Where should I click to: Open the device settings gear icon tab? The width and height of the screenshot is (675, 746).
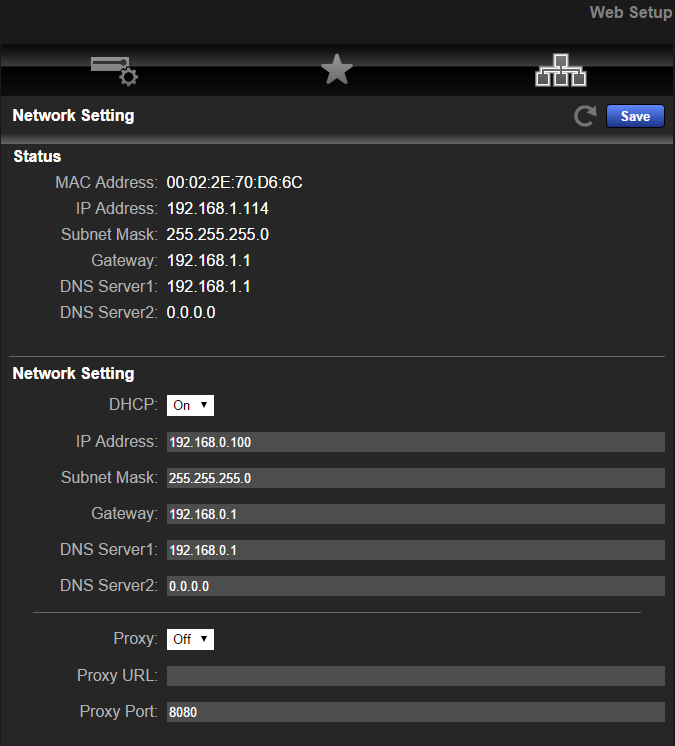(x=114, y=71)
